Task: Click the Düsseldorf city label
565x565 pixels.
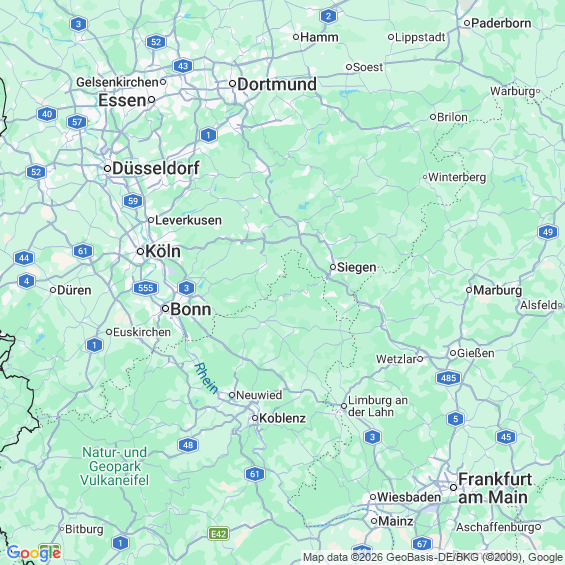Action: click(x=156, y=168)
